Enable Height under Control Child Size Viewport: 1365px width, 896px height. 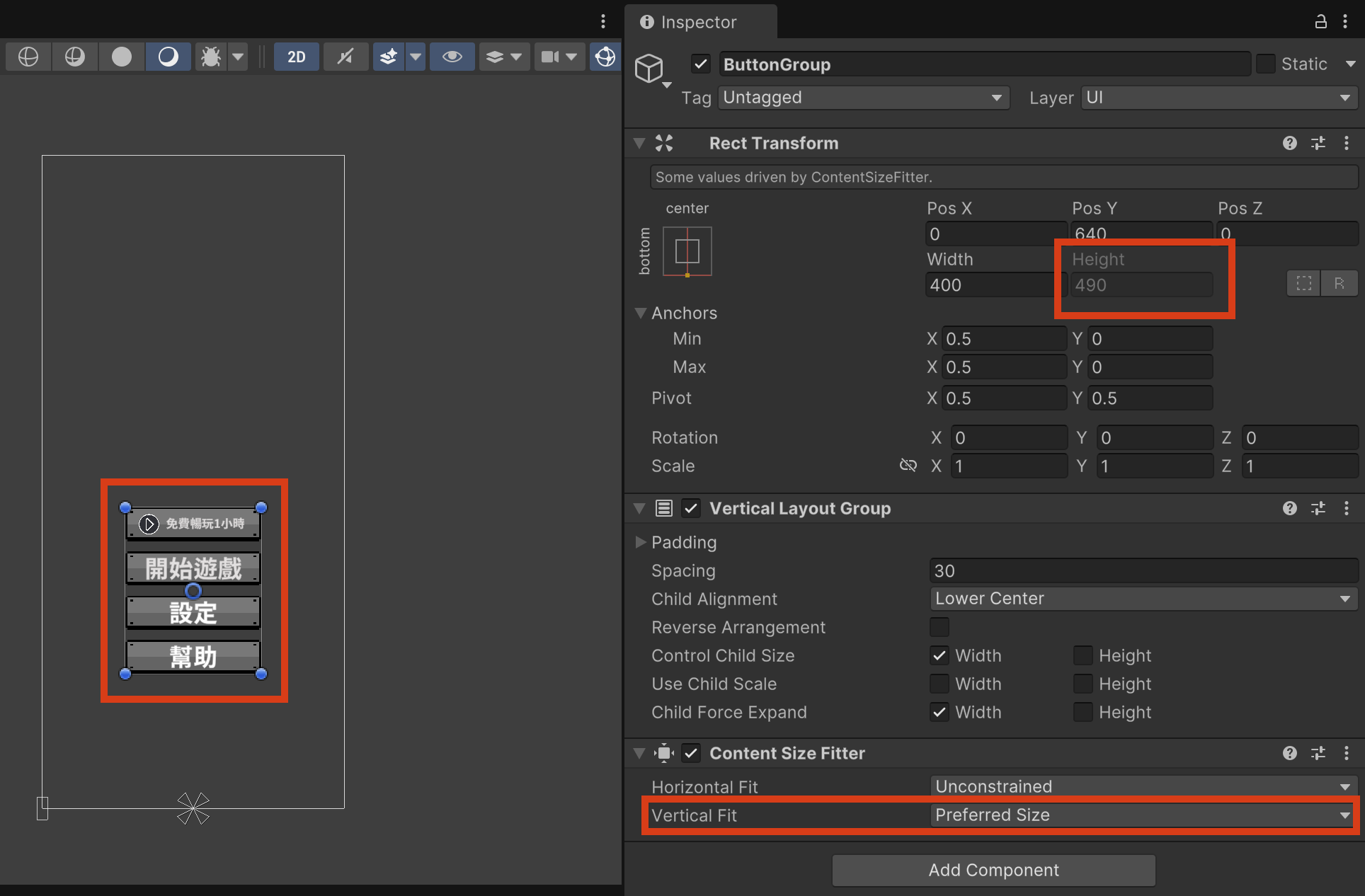coord(1083,655)
